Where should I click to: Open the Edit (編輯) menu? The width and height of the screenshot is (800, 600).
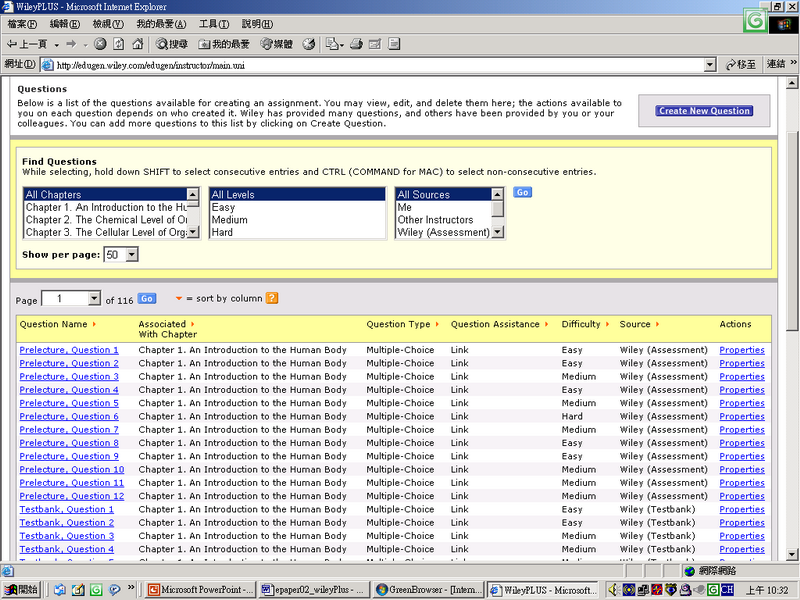tap(65, 24)
